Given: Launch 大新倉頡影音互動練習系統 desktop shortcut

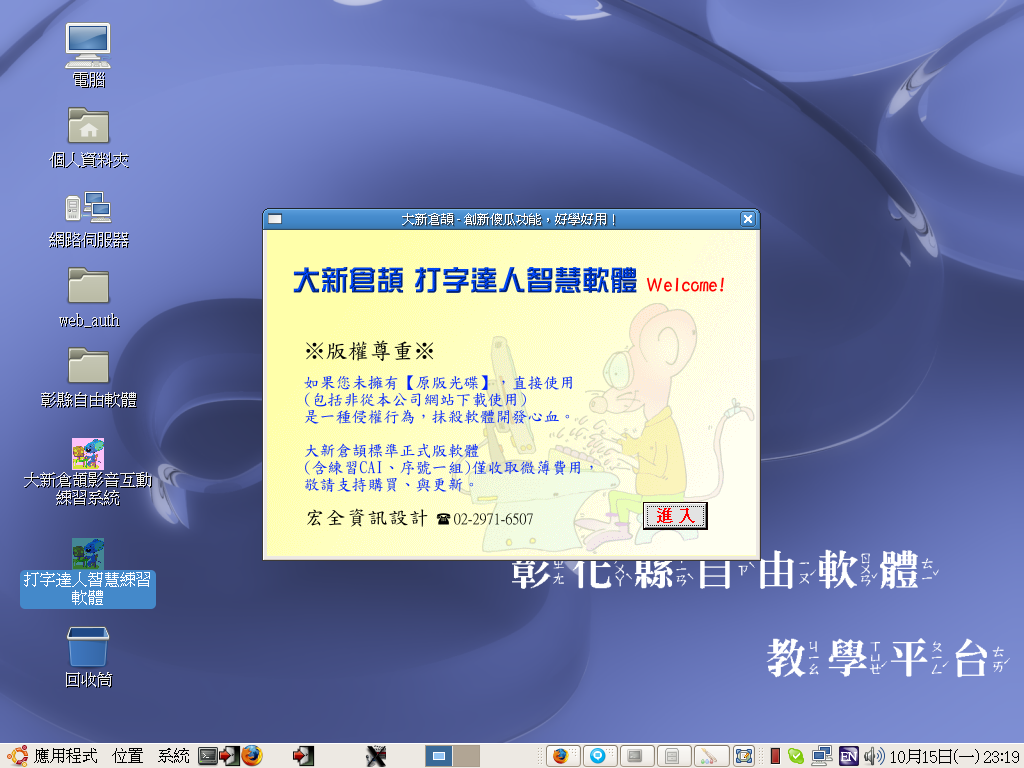Looking at the screenshot, I should coord(88,453).
